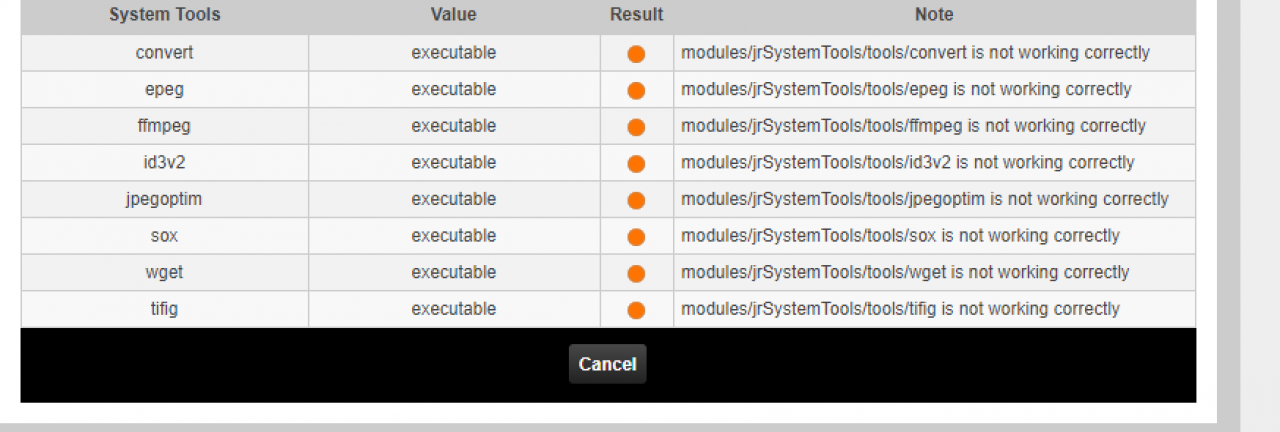This screenshot has width=1280, height=432.
Task: Select the convert tool name cell
Action: pos(164,53)
